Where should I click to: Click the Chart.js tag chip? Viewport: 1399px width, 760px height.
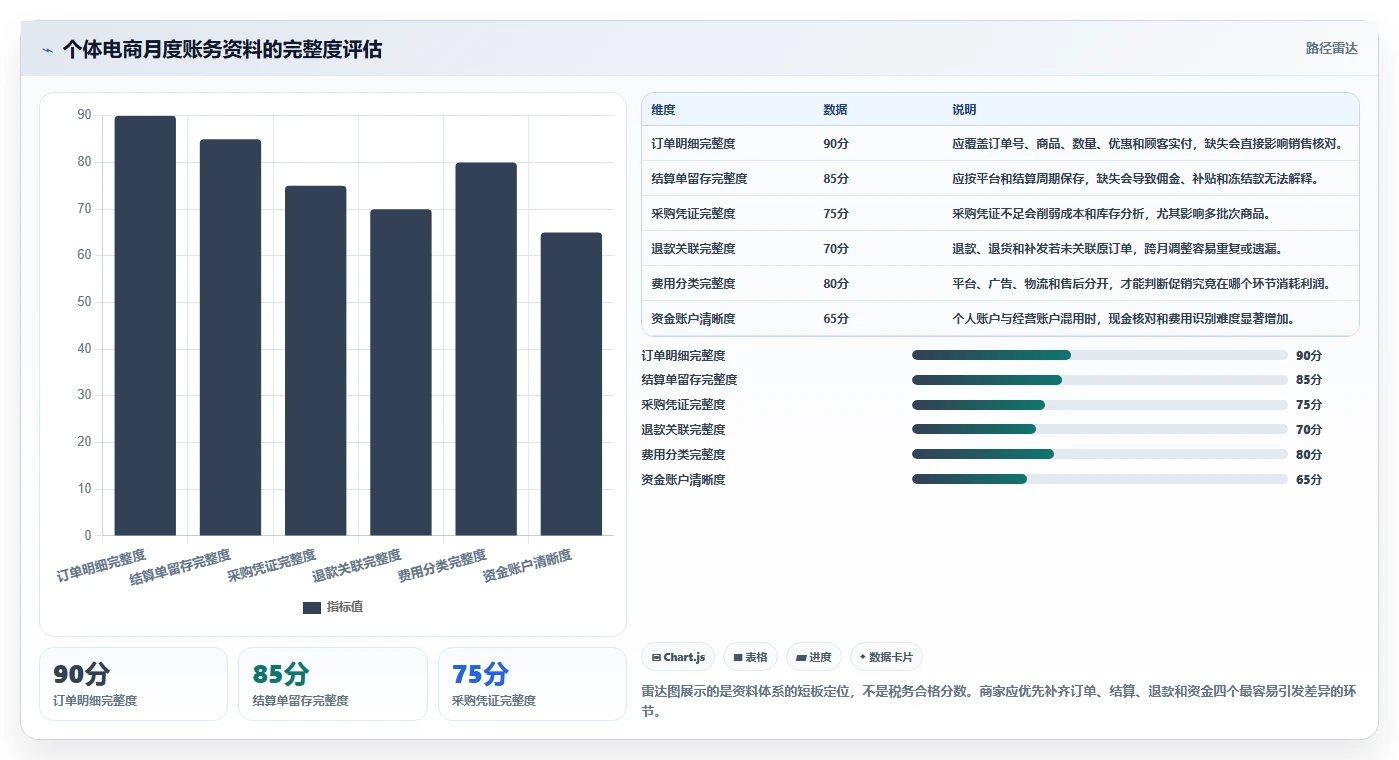(x=678, y=657)
